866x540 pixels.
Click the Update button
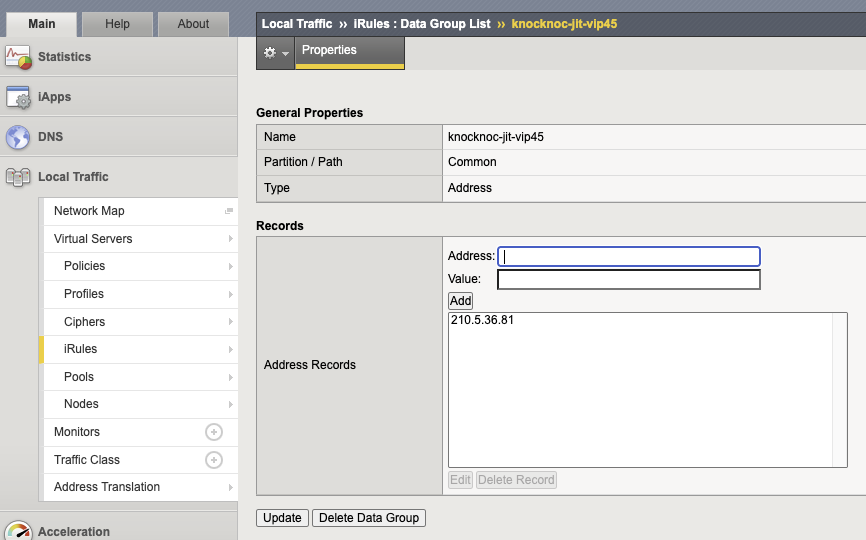[x=282, y=518]
